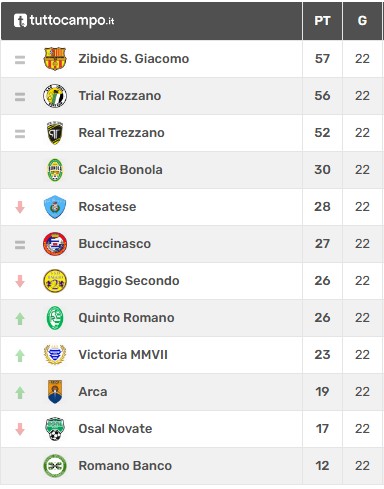This screenshot has height=489, width=384.
Task: Click the Rosatese light blue shield
Action: pyautogui.click(x=55, y=207)
